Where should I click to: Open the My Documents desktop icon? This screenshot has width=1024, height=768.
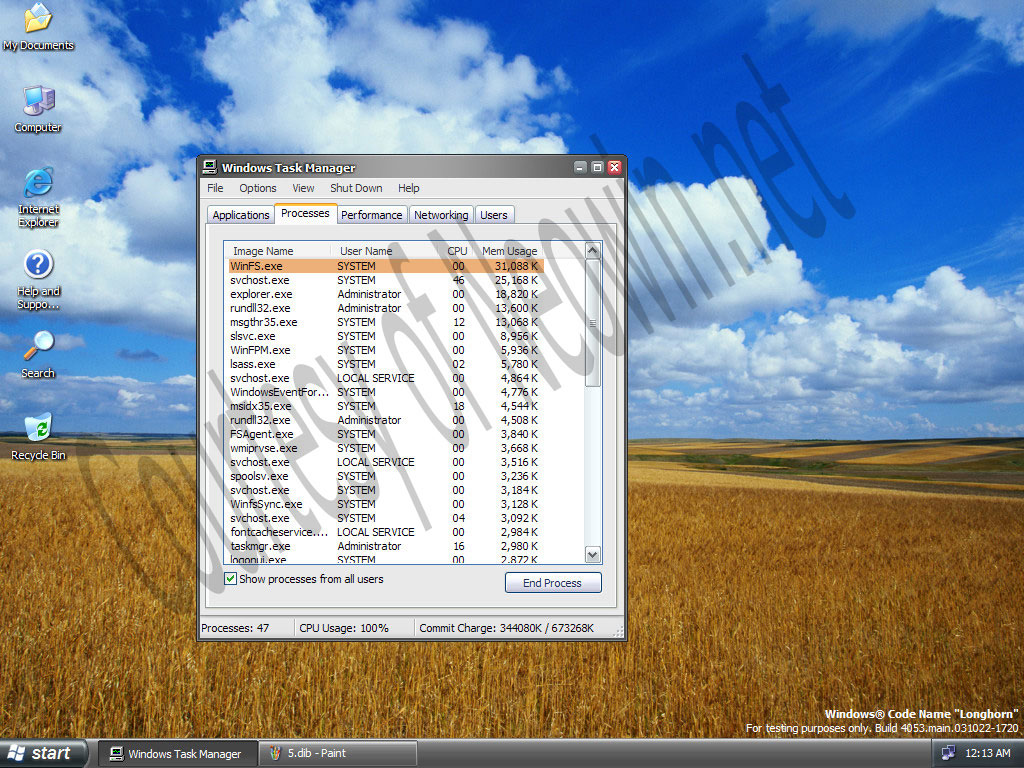(x=38, y=26)
